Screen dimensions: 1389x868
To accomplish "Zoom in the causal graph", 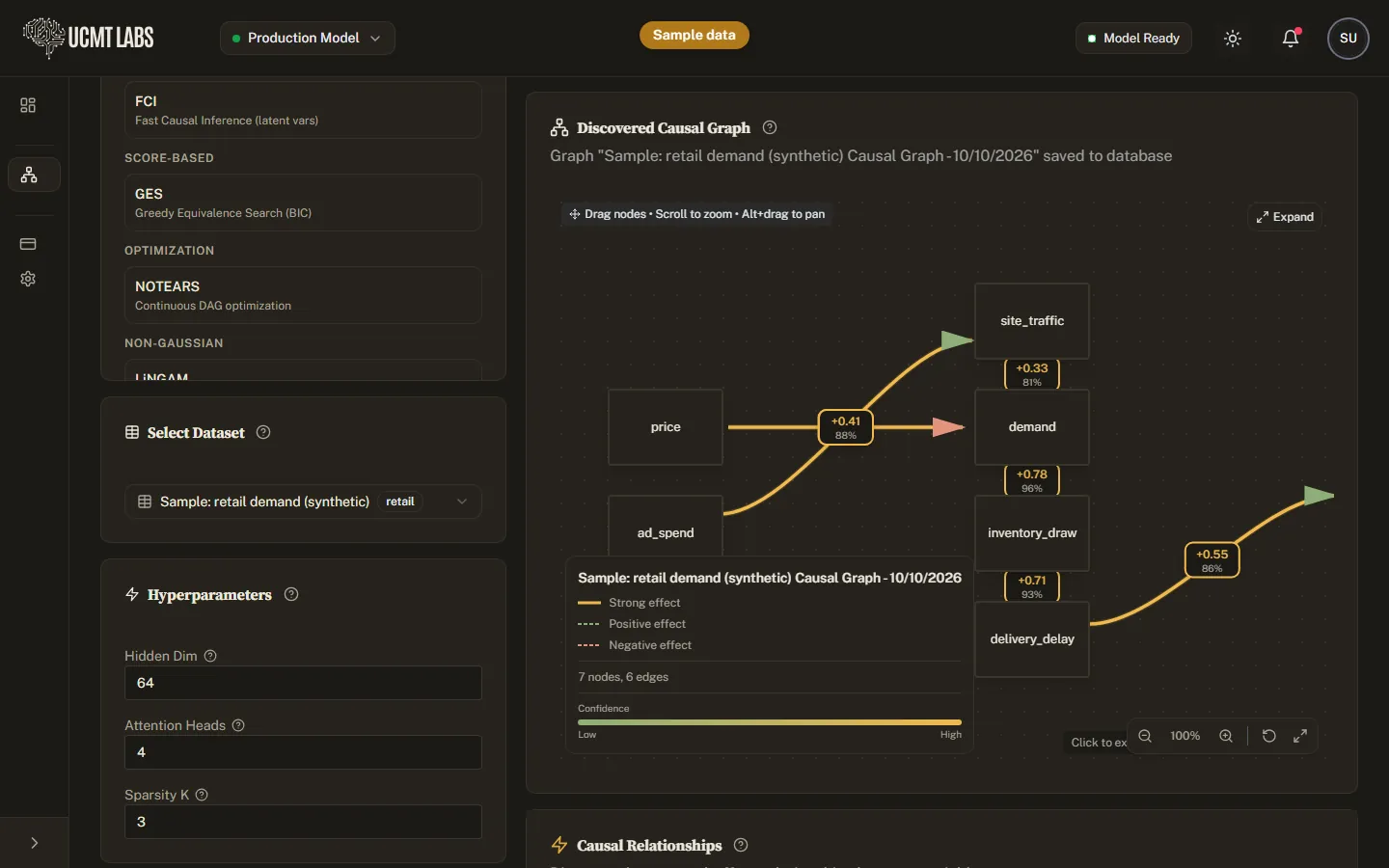I will coord(1226,736).
